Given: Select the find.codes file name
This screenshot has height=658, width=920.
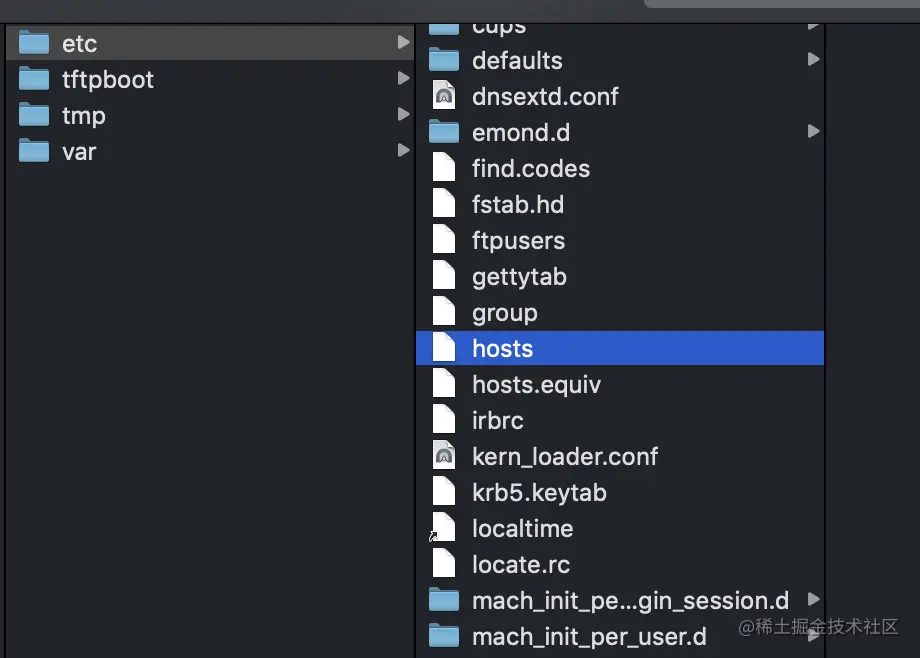Looking at the screenshot, I should (531, 168).
